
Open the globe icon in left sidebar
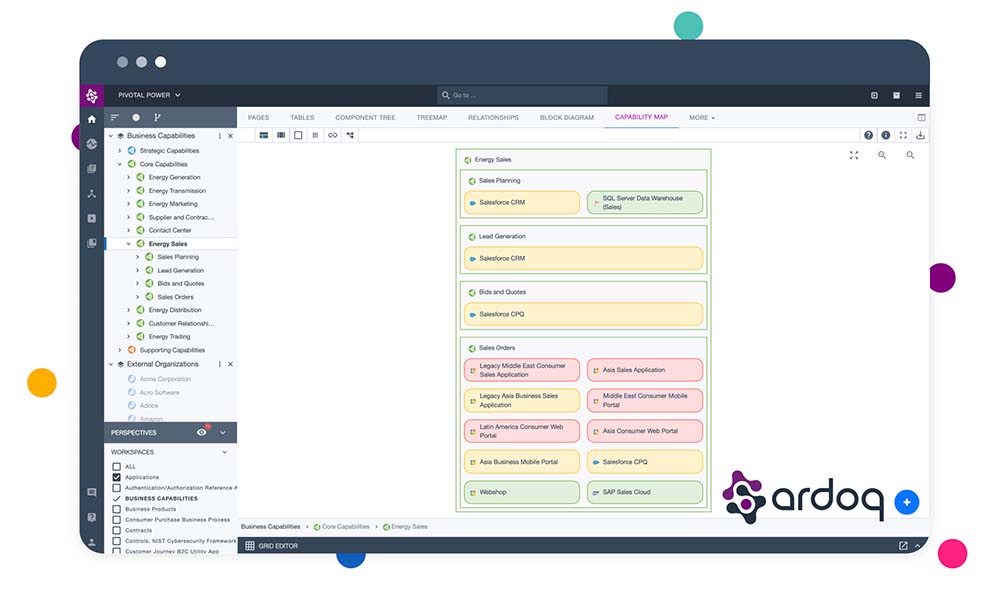click(92, 144)
